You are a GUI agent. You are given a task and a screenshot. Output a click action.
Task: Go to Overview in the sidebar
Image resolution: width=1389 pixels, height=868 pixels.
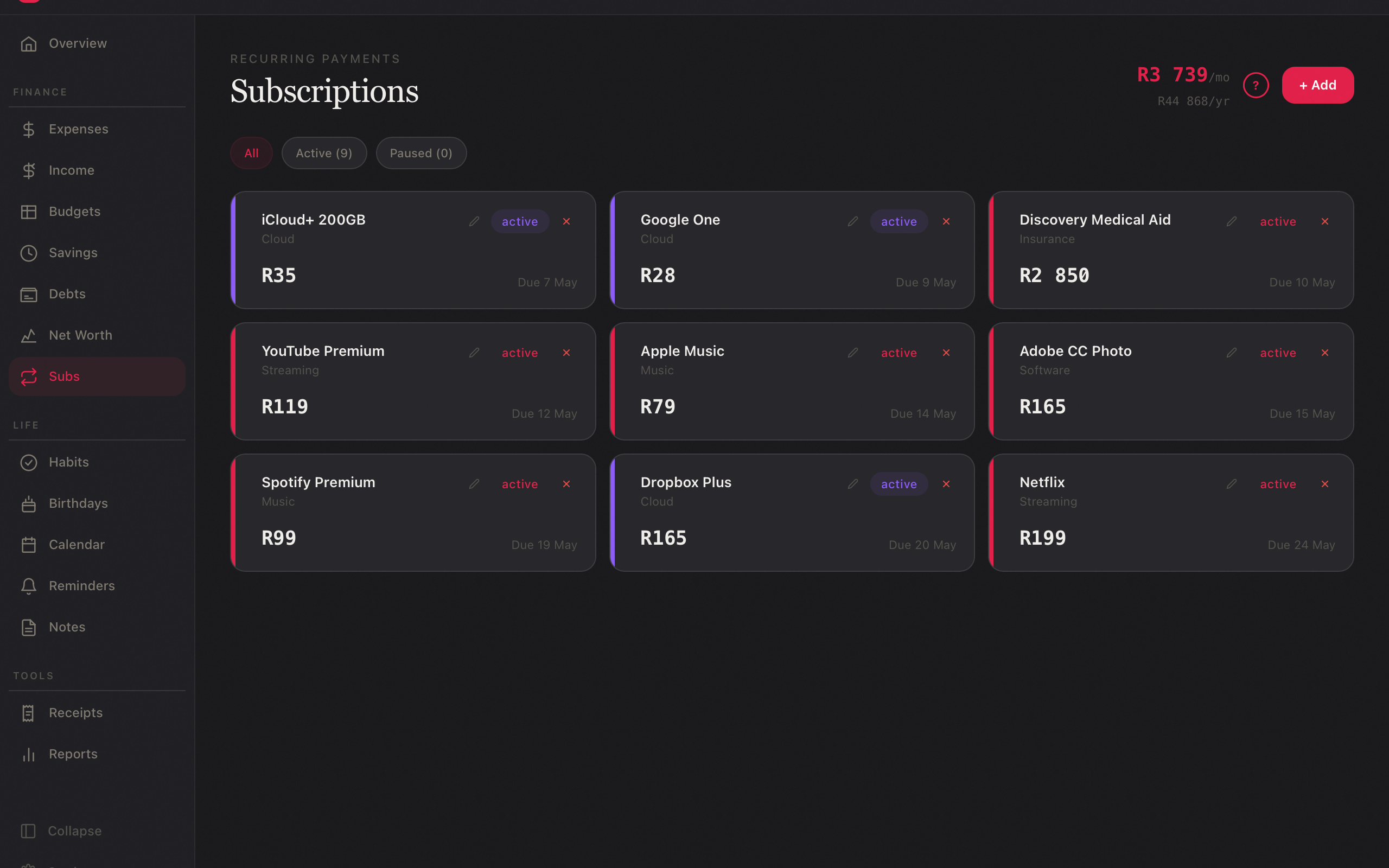pos(97,43)
